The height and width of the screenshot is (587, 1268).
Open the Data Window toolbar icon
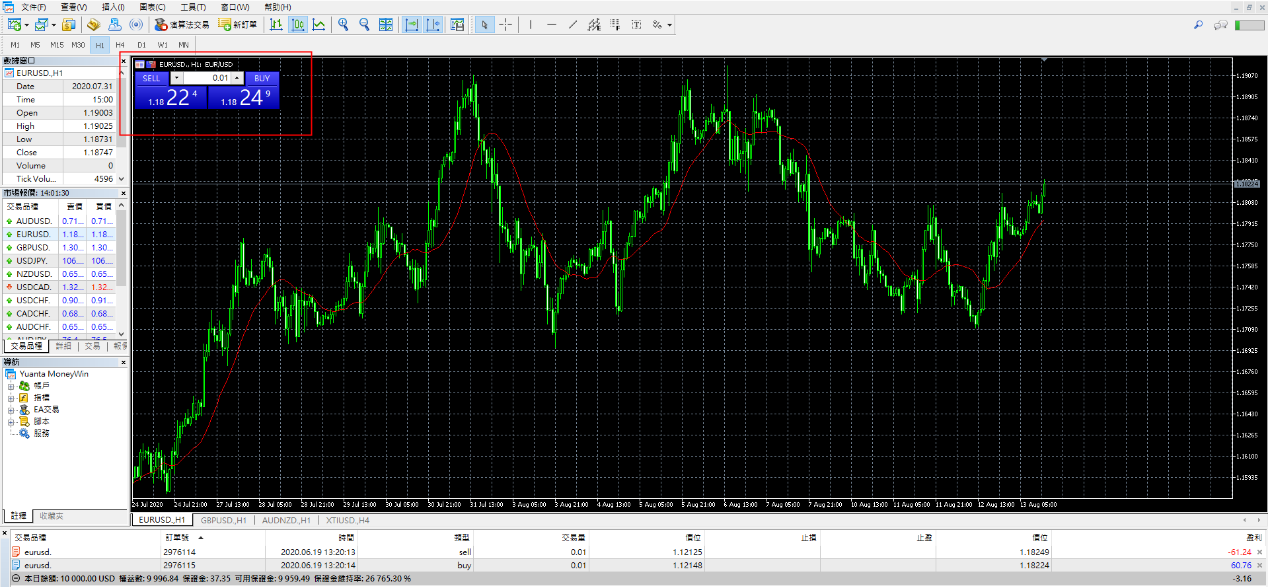coord(93,24)
